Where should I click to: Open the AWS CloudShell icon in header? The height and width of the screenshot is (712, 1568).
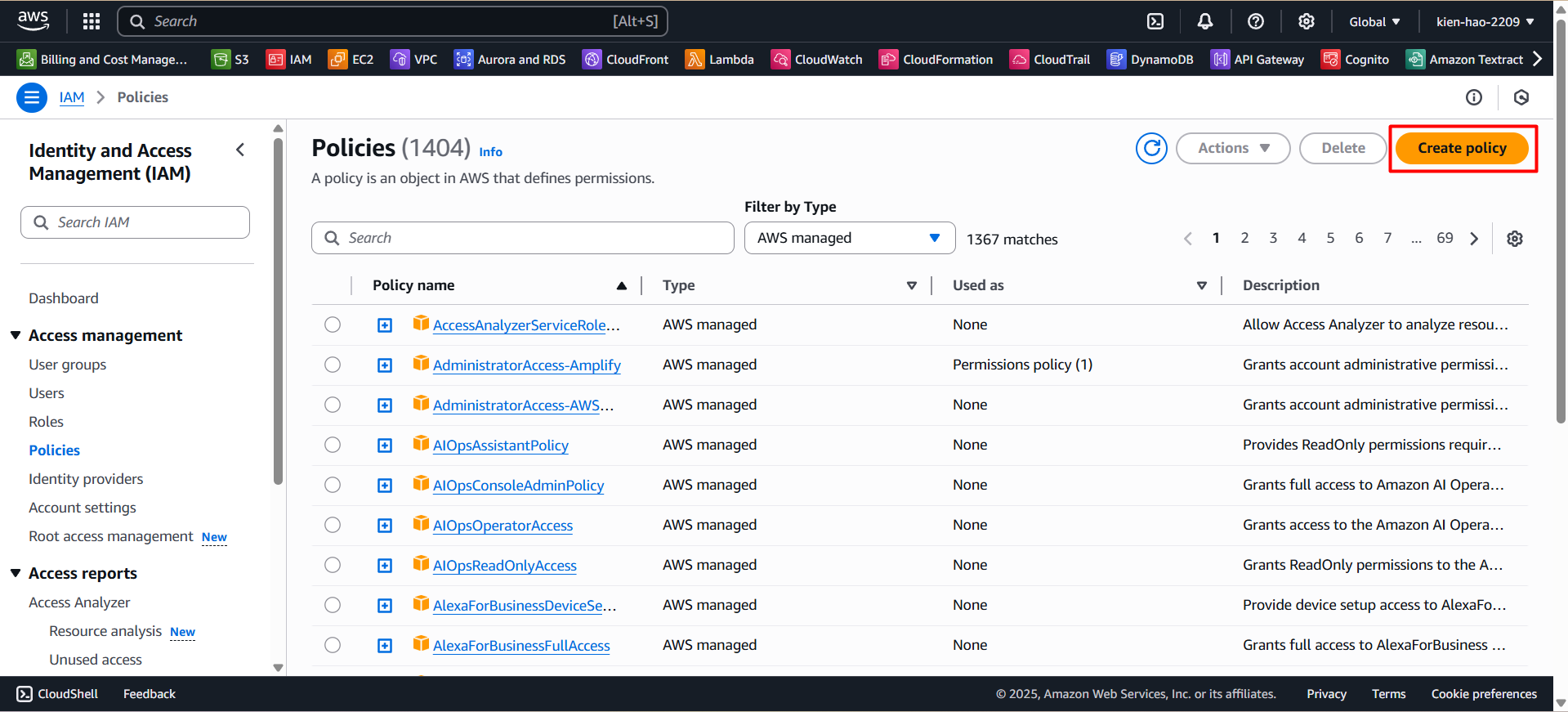1155,21
